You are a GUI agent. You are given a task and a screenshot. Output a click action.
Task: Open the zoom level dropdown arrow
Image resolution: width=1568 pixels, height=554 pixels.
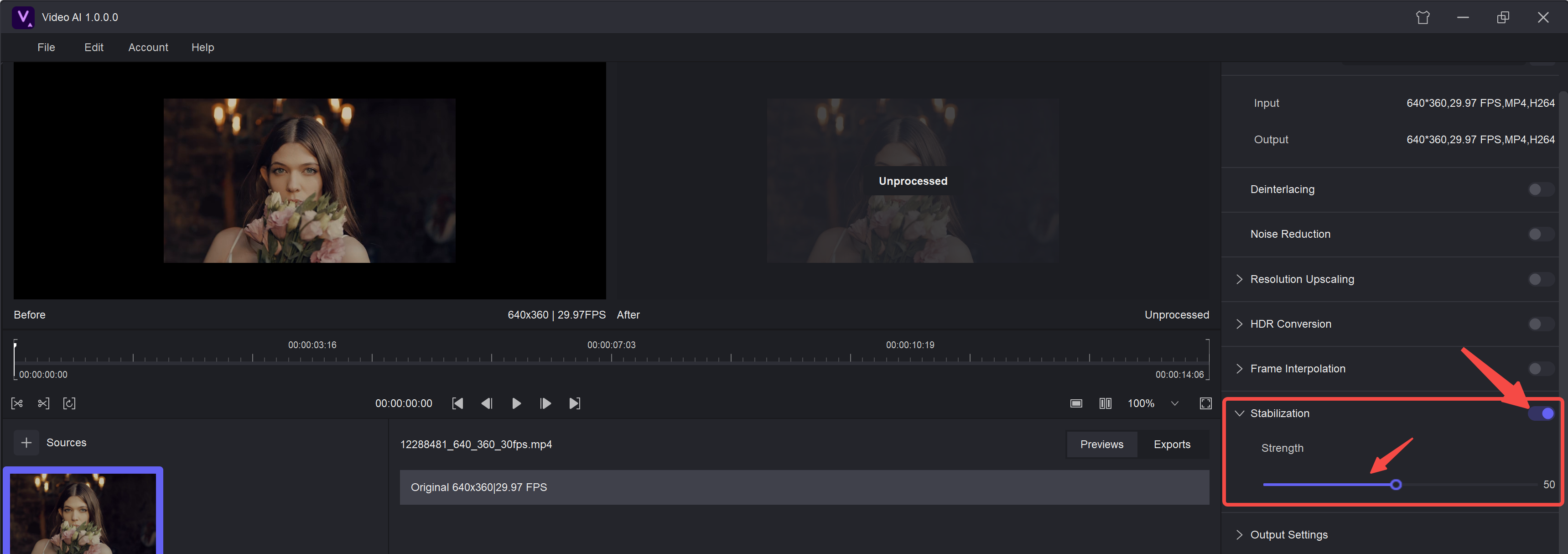click(1175, 403)
